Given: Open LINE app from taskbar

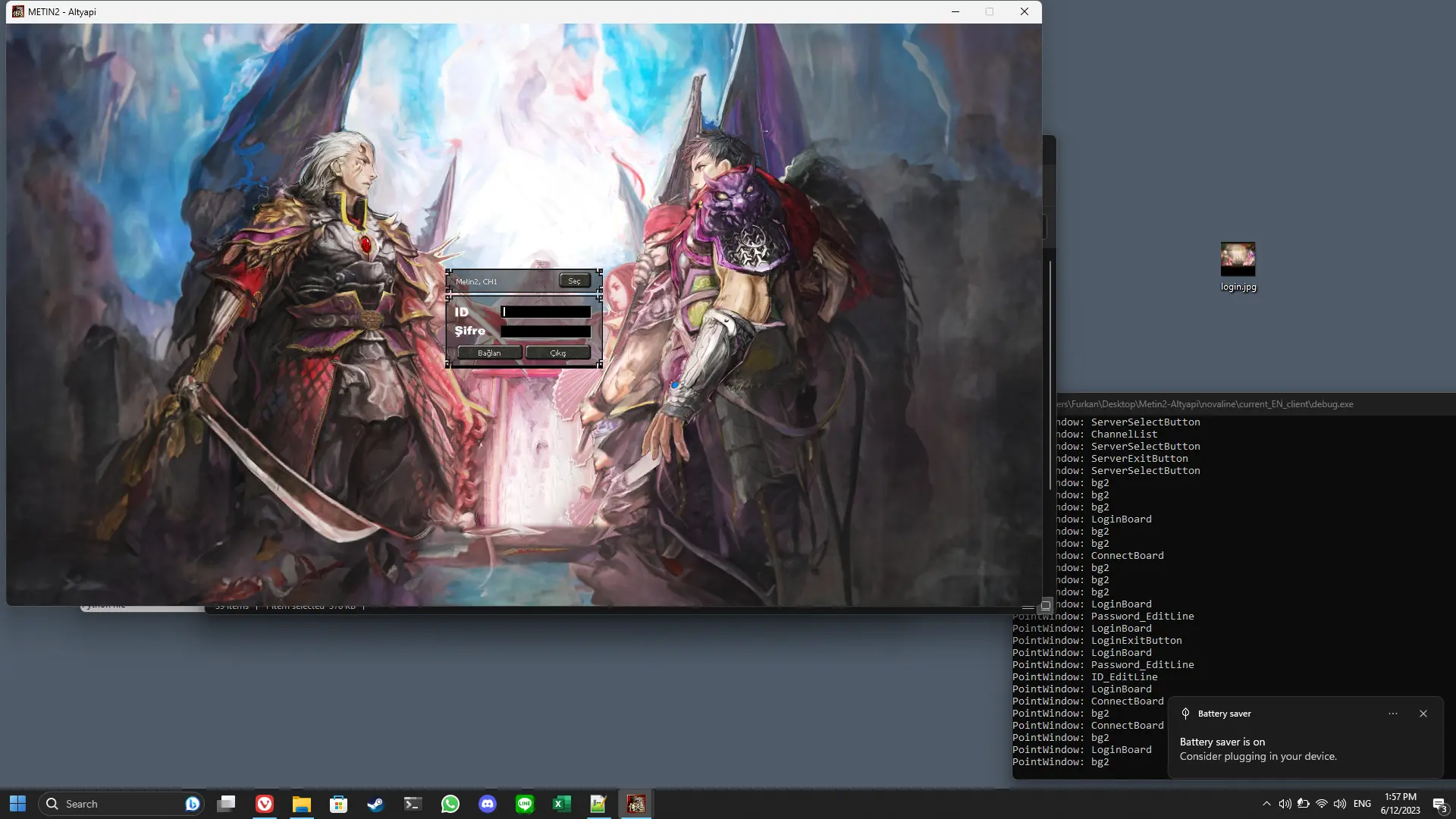Looking at the screenshot, I should point(525,804).
